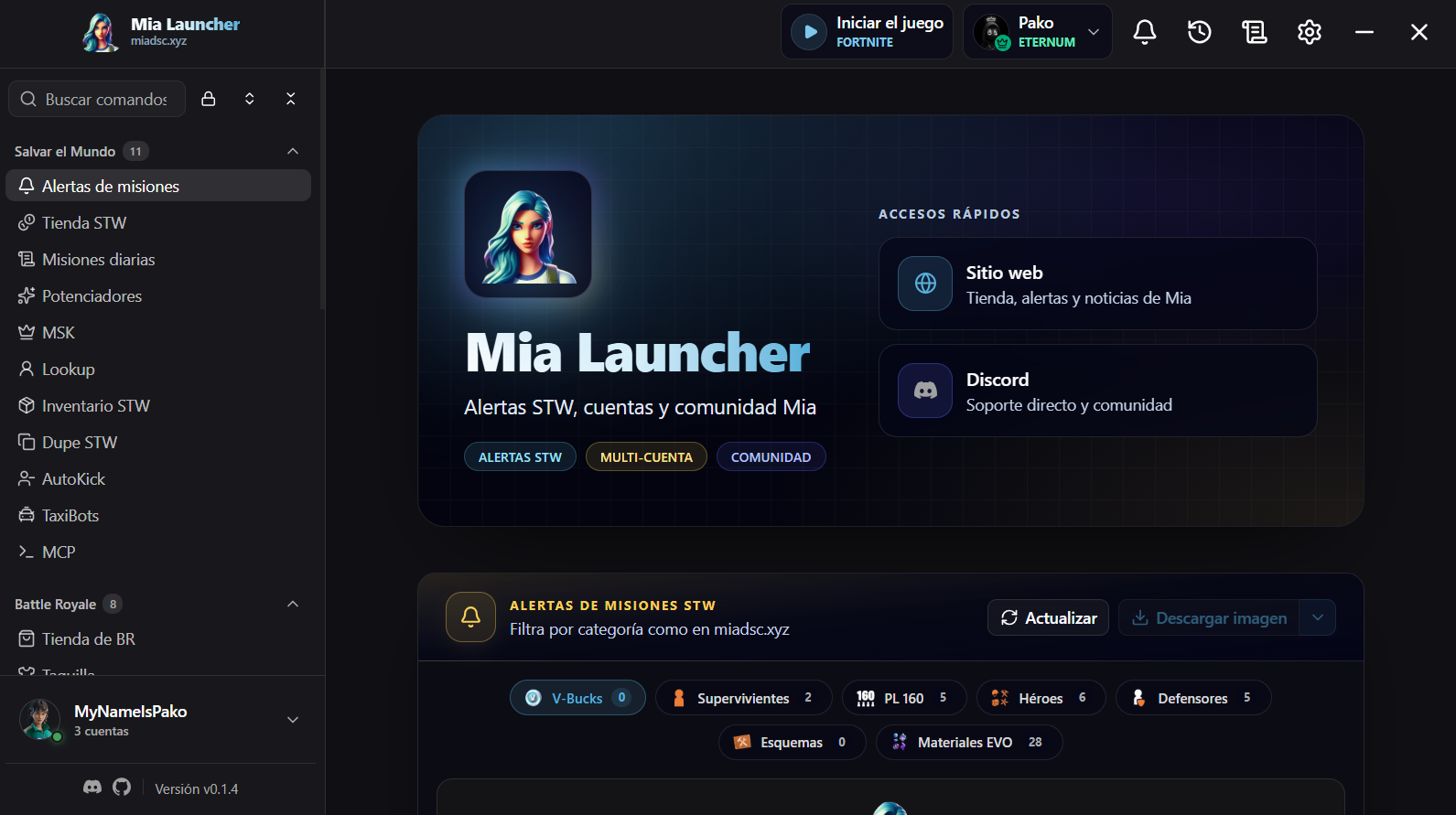Click the Buscar comandos search field
Screen dimensions: 1456x815
click(97, 99)
